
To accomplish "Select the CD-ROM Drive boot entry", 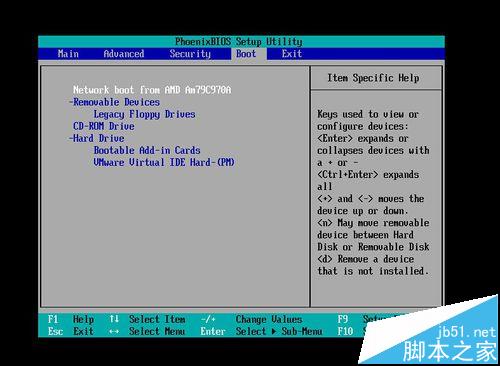I will [x=104, y=126].
